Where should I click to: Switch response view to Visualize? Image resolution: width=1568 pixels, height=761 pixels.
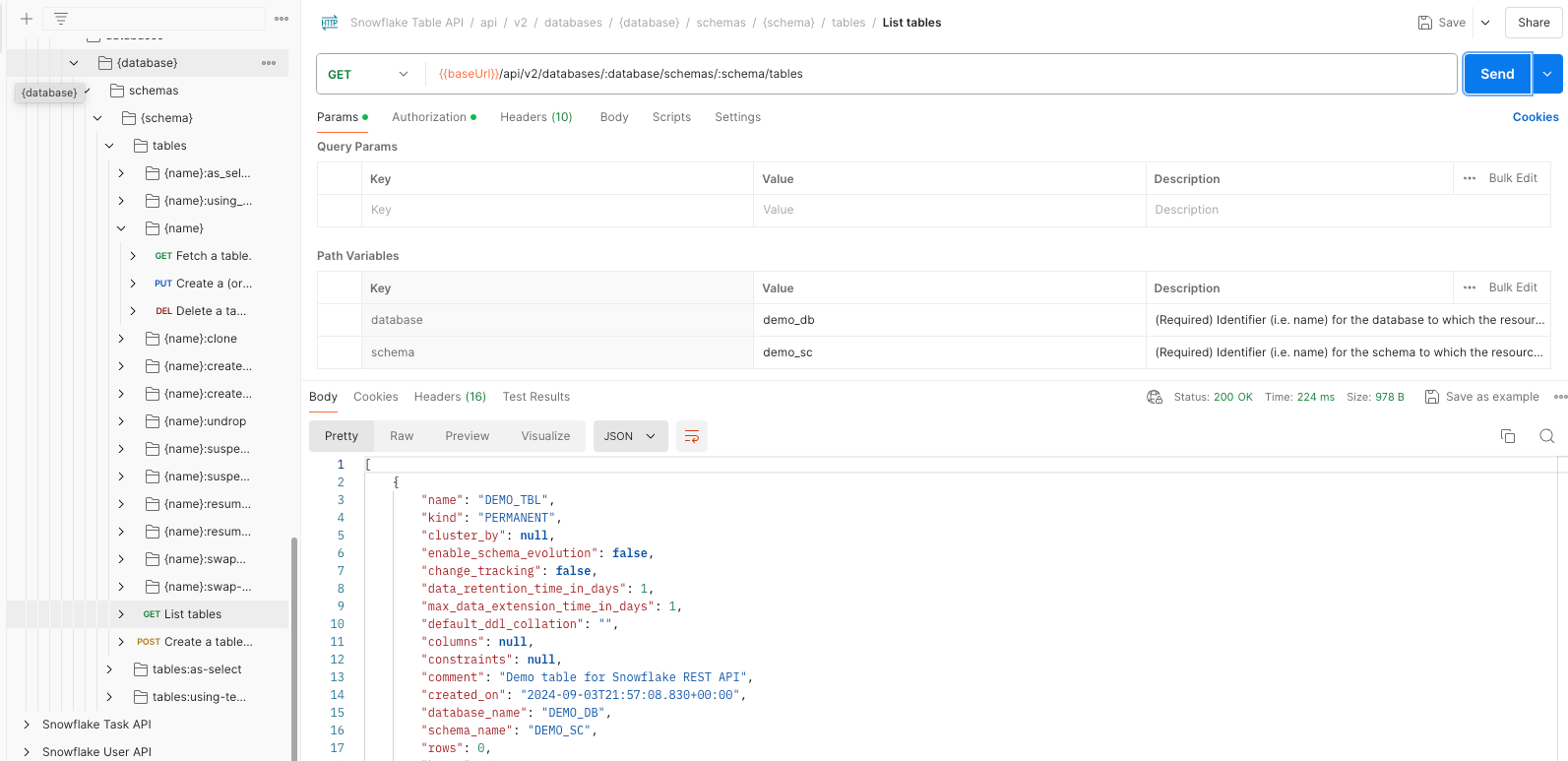[x=545, y=436]
